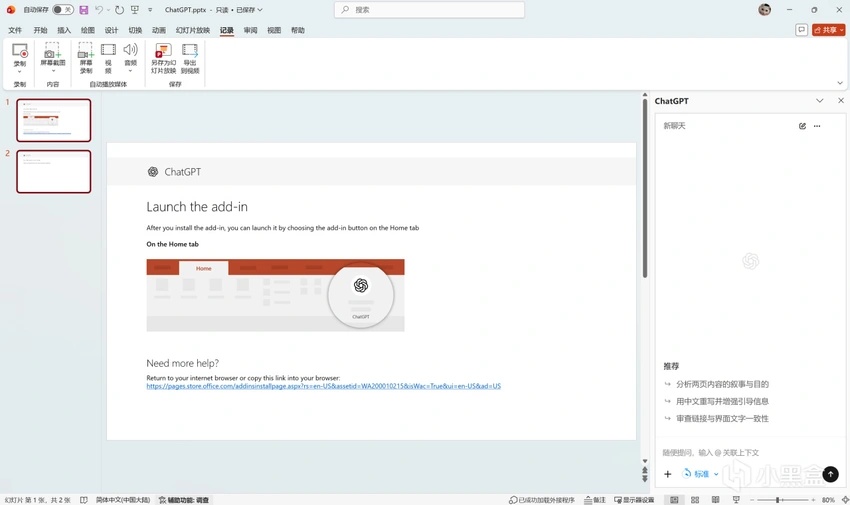This screenshot has height=505, width=850.
Task: Click the 共享 (Share) button
Action: pos(828,30)
